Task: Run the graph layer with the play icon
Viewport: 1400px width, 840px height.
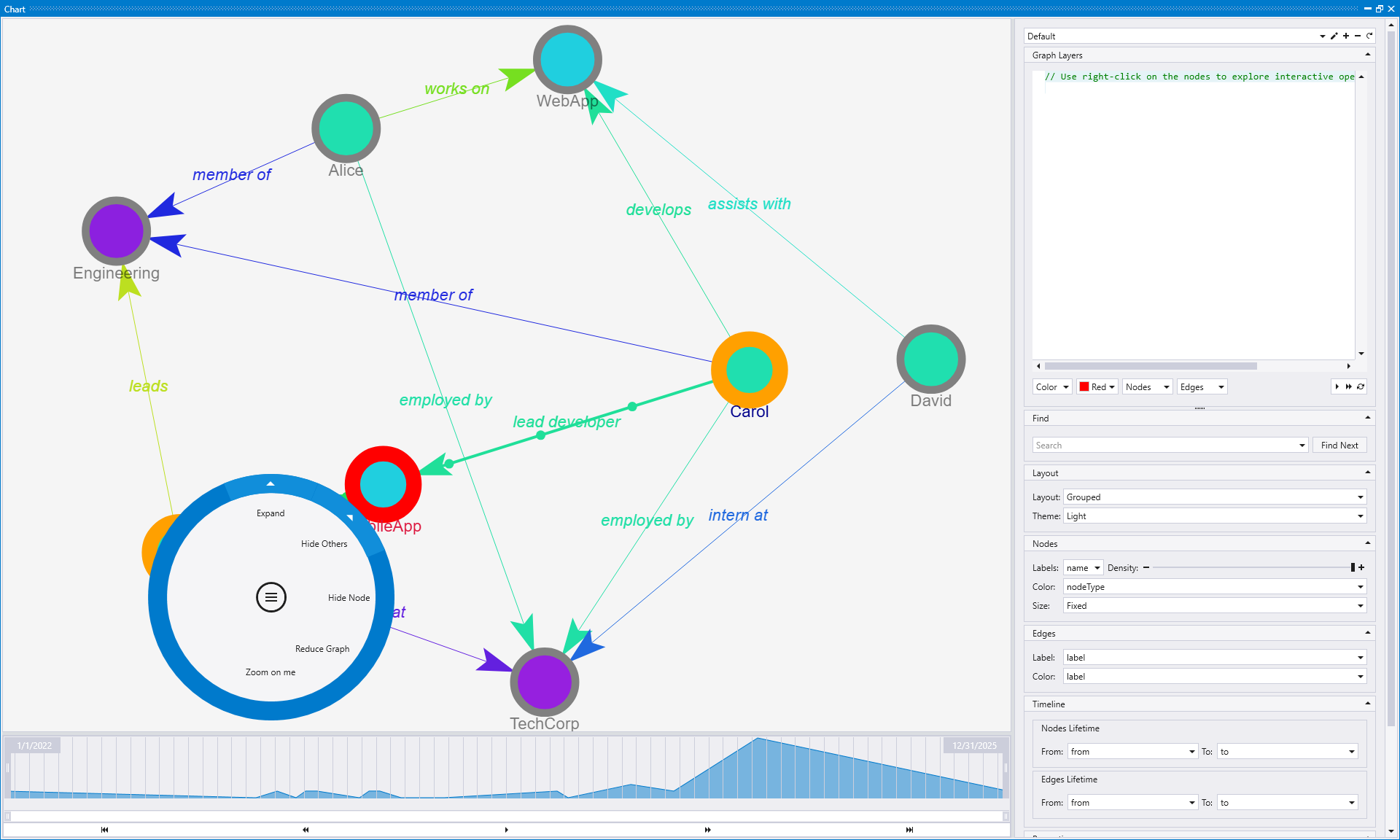Action: point(1337,386)
